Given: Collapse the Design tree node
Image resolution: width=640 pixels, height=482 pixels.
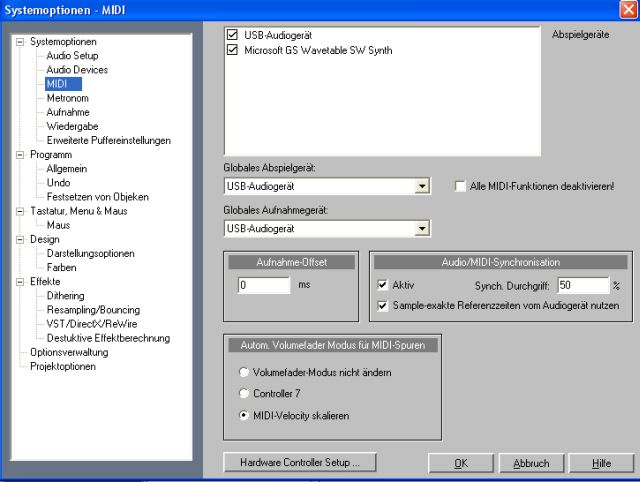Looking at the screenshot, I should tap(20, 239).
